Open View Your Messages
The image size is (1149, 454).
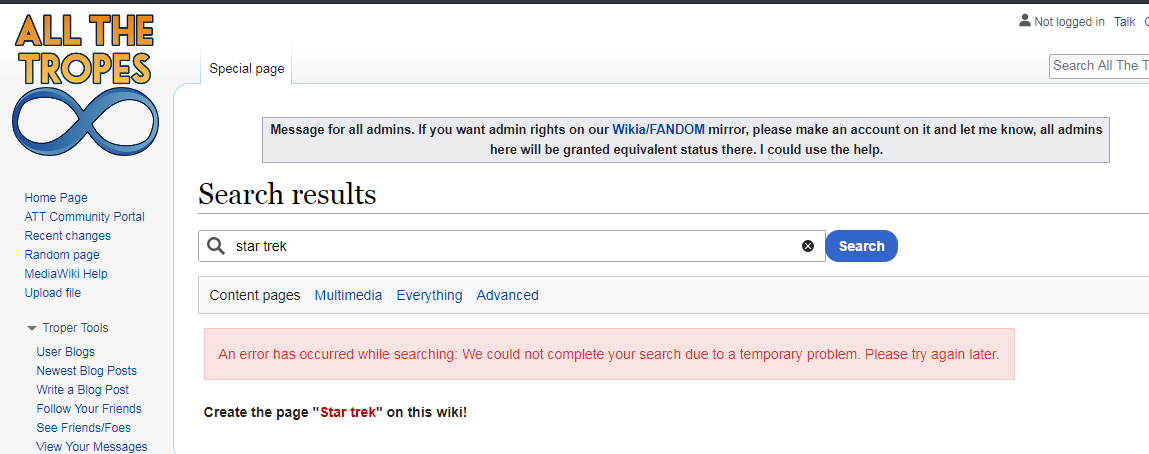pyautogui.click(x=92, y=447)
